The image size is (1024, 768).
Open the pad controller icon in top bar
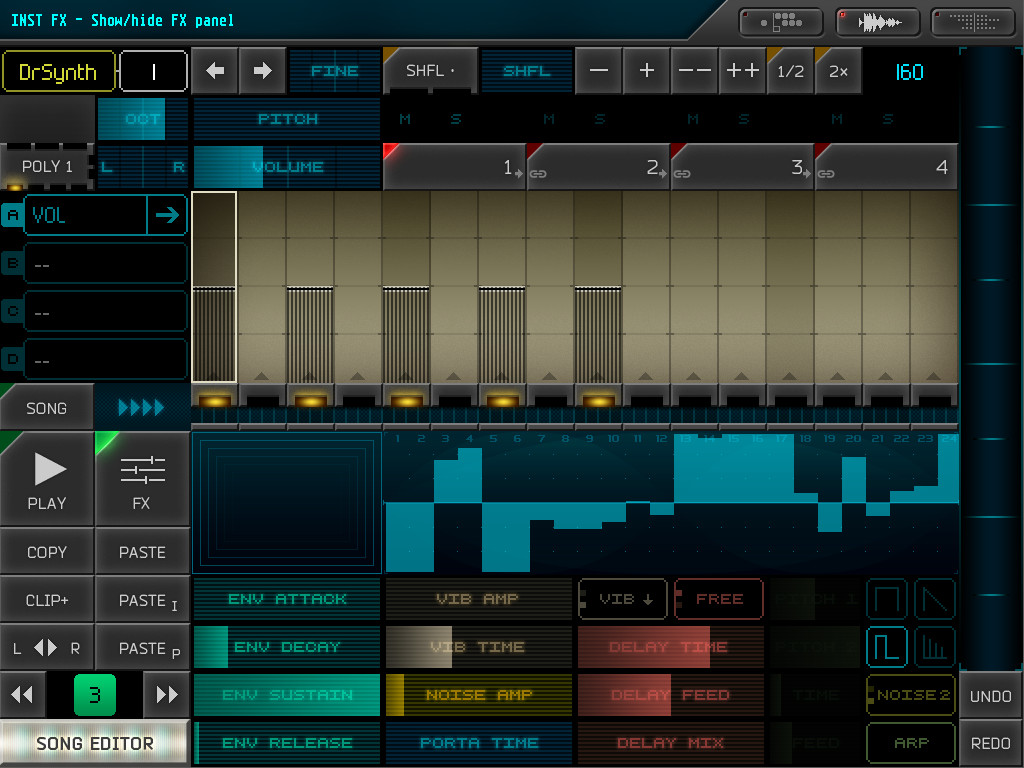781,21
